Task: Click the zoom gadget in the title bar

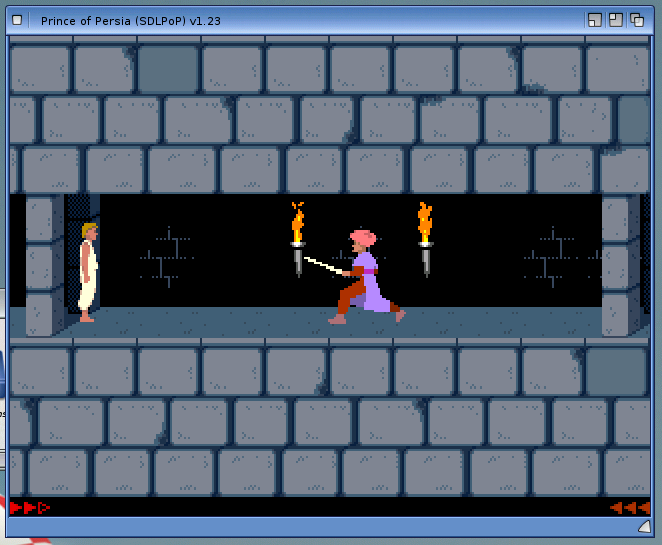Action: point(615,20)
